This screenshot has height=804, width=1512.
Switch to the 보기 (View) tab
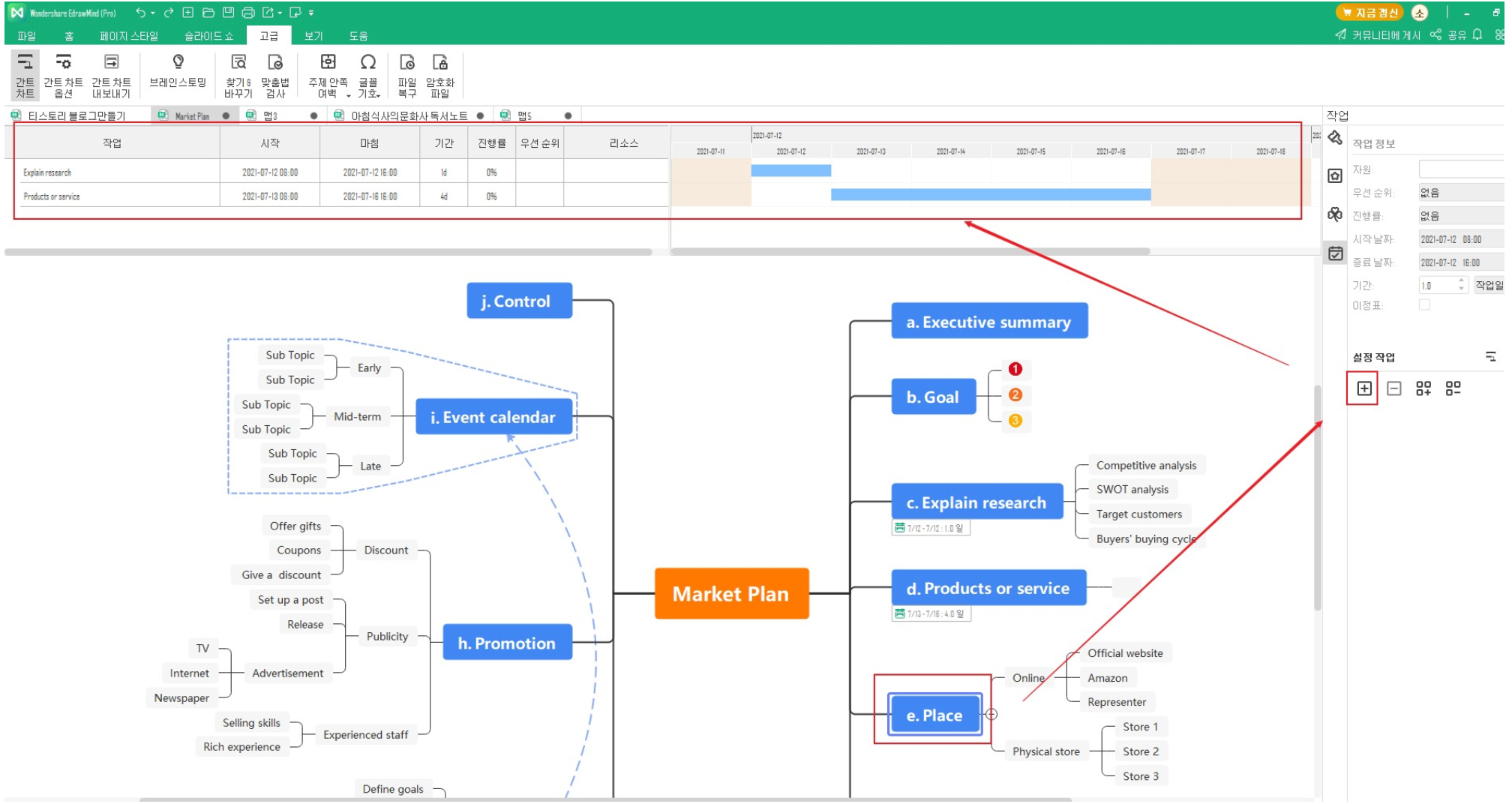pos(313,35)
